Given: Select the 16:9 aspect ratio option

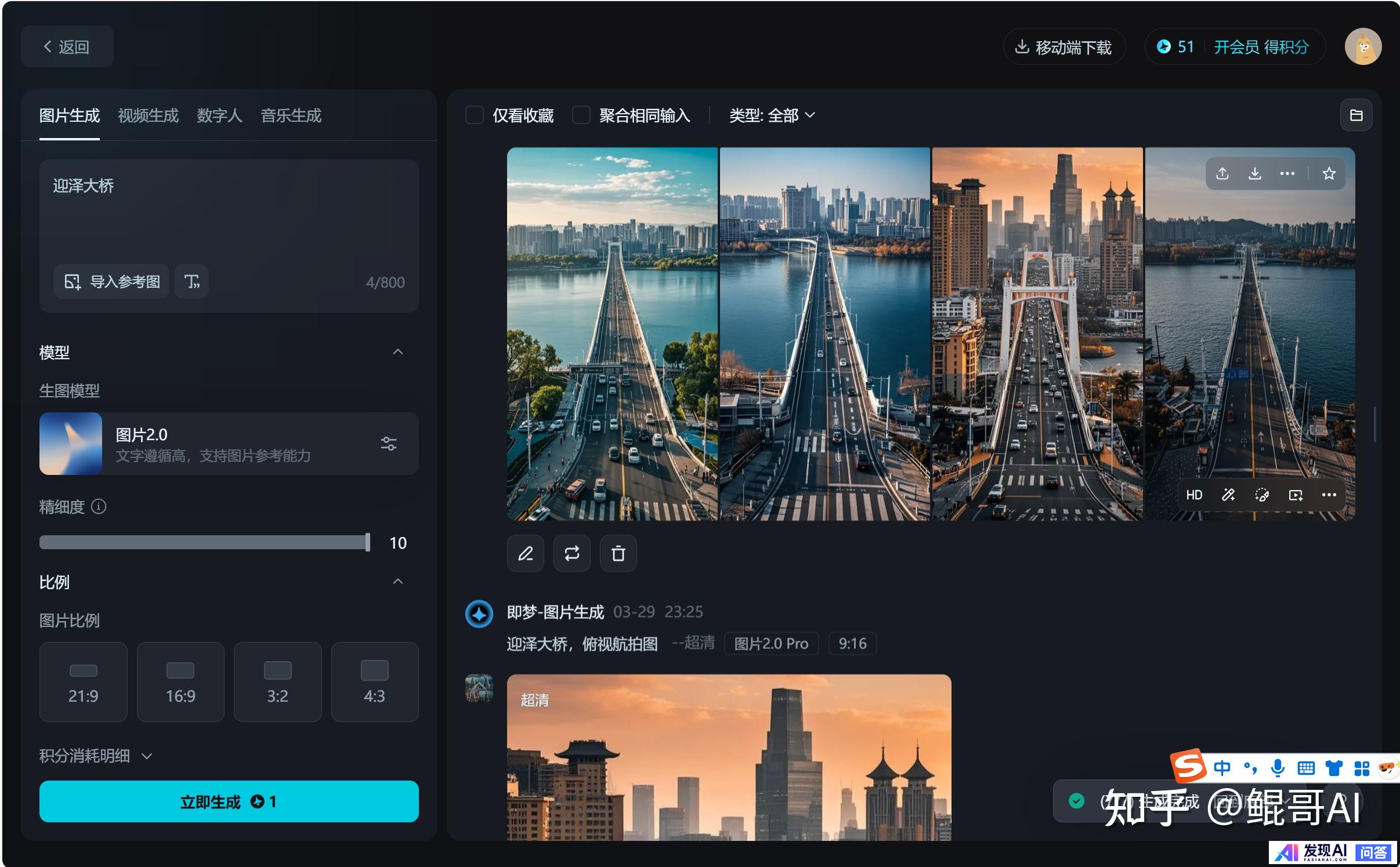Looking at the screenshot, I should [x=180, y=681].
